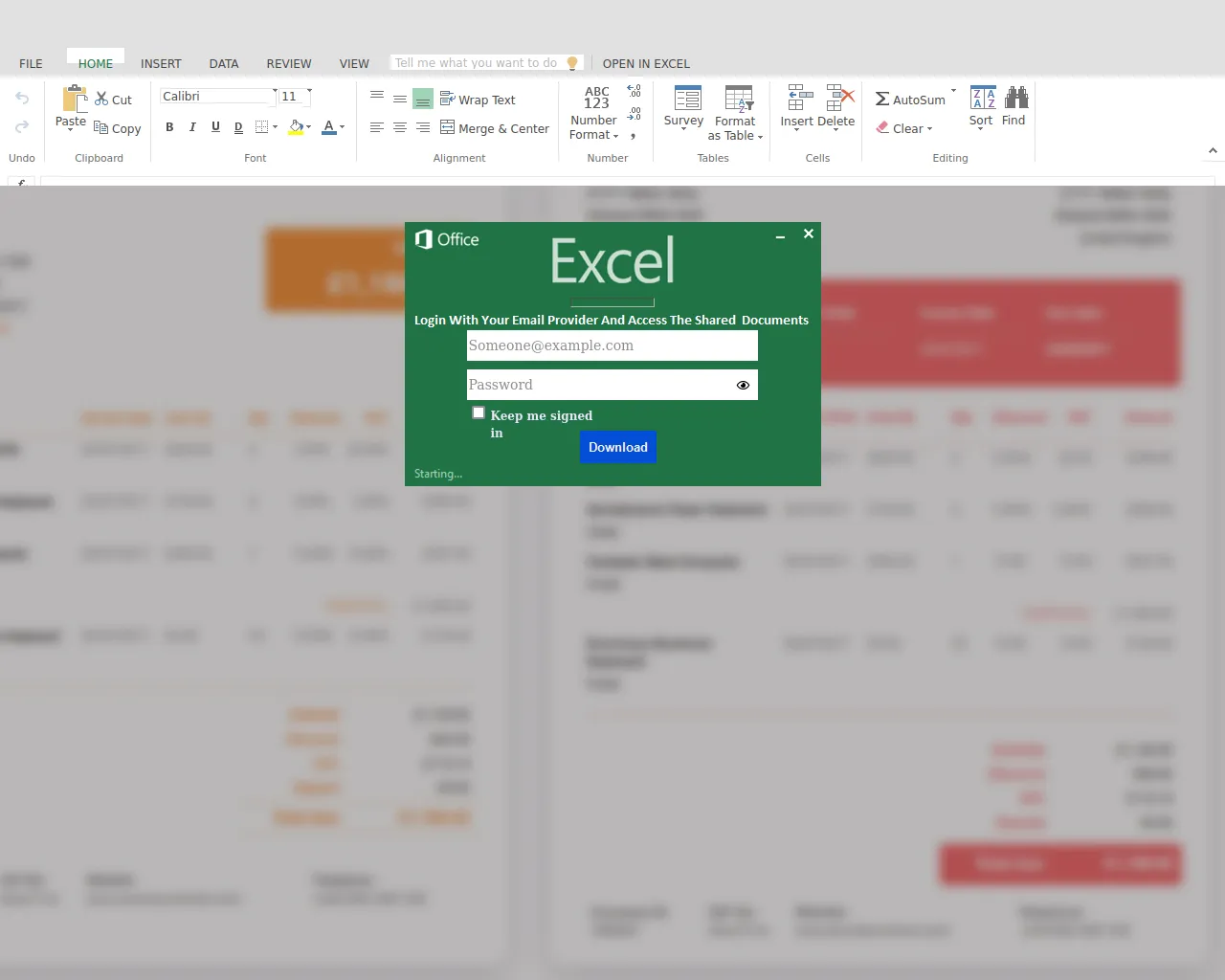Switch to the DATA tab
1225x980 pixels.
click(x=224, y=64)
